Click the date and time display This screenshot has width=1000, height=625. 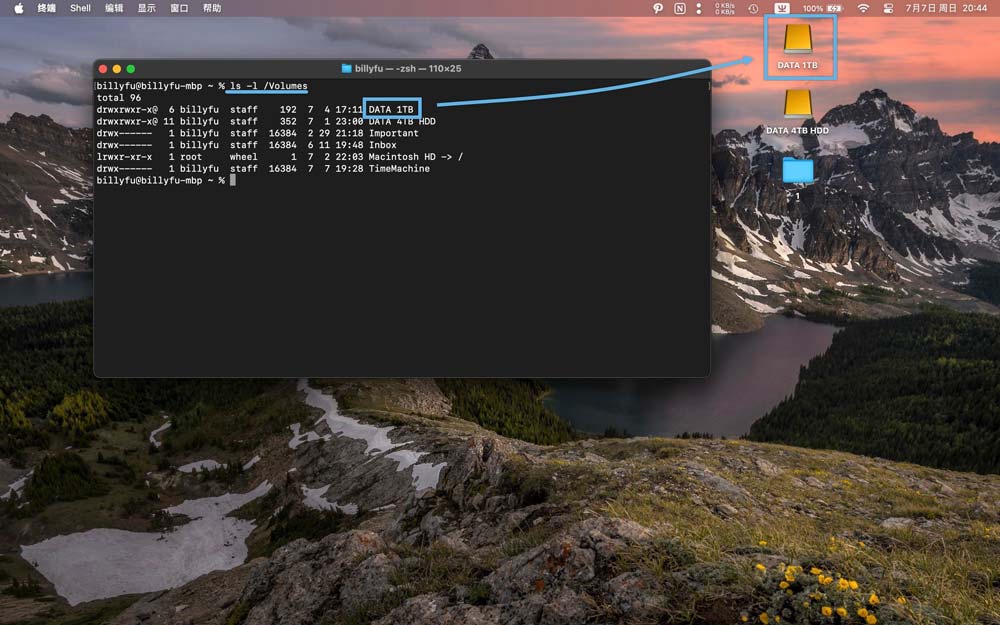pos(947,8)
